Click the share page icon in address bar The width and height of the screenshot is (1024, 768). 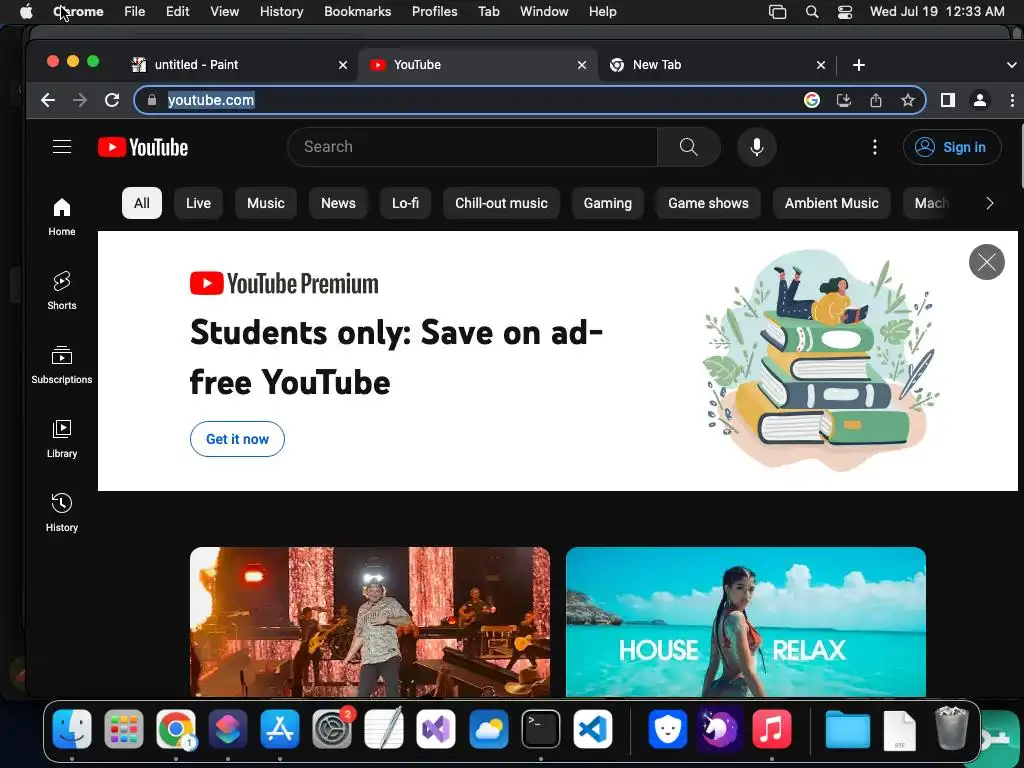click(x=876, y=100)
